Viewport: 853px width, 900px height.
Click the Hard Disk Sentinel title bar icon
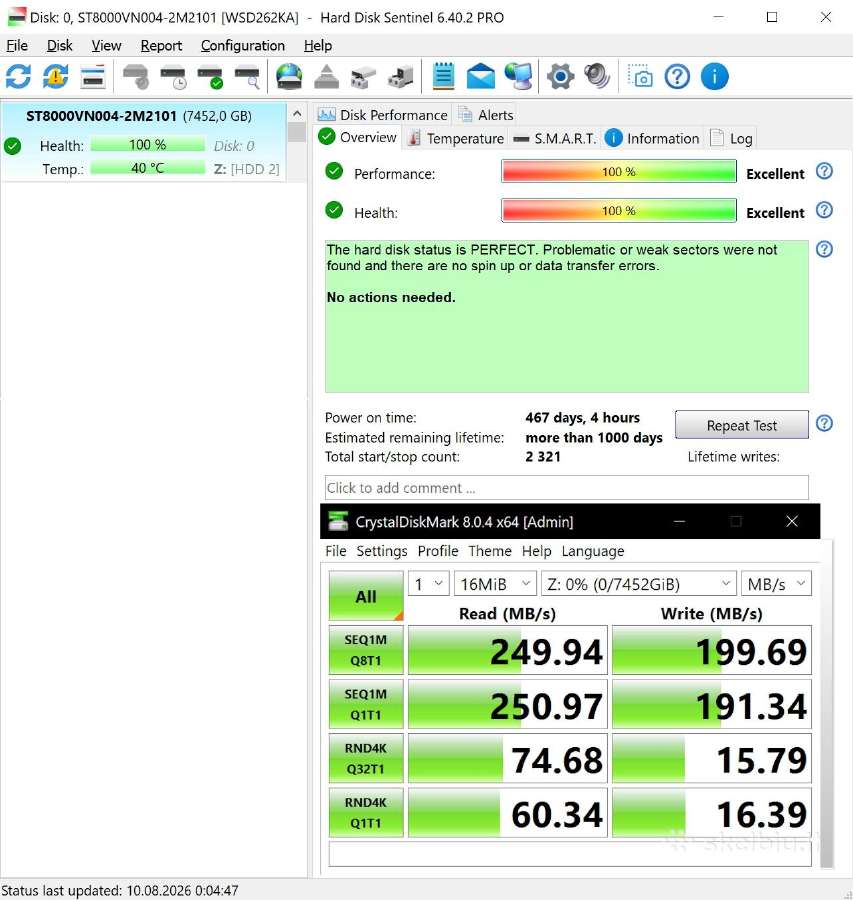point(16,17)
